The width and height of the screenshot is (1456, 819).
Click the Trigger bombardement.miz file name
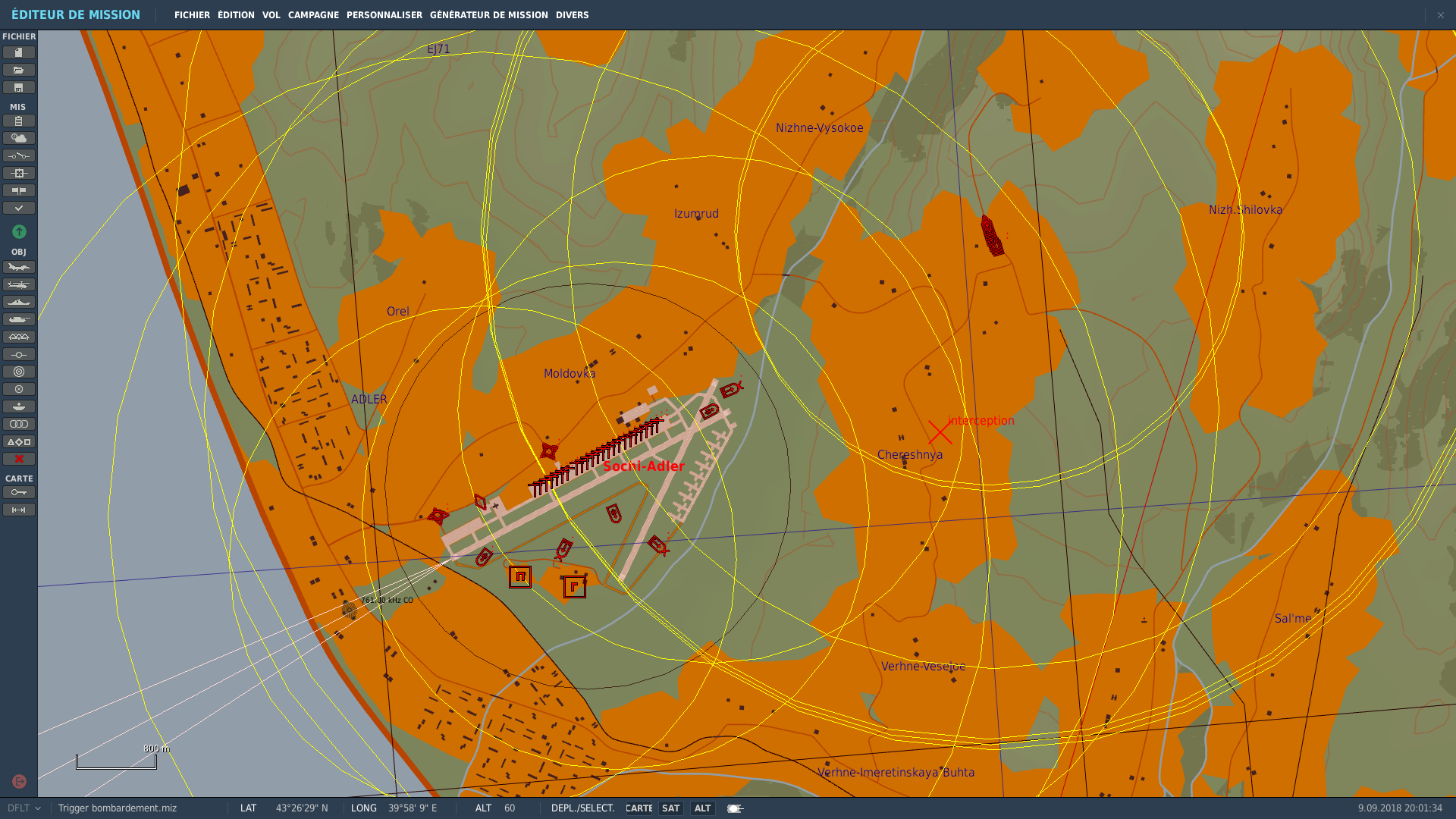click(x=118, y=808)
